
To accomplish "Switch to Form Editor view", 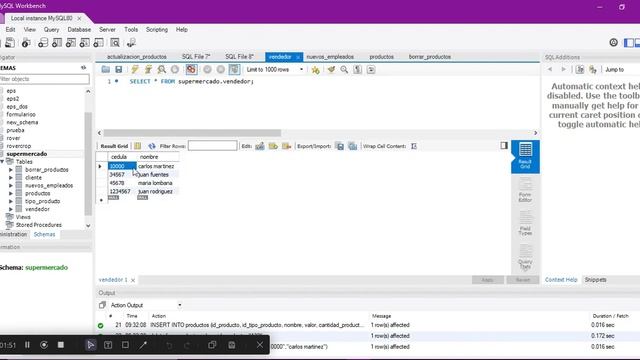I will (525, 190).
